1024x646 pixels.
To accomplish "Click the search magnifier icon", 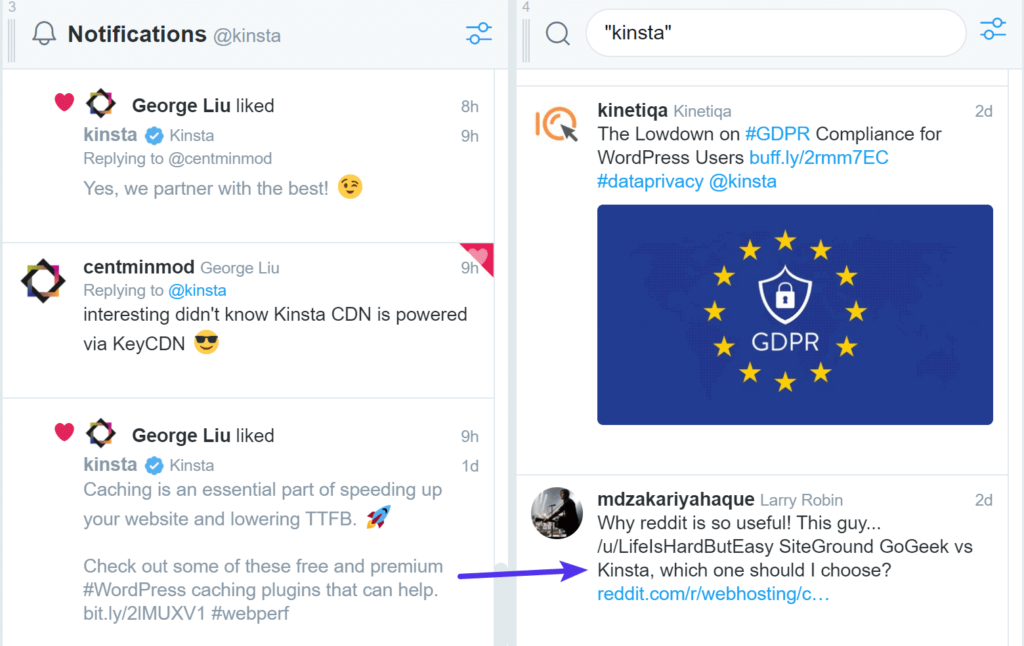I will pyautogui.click(x=557, y=34).
